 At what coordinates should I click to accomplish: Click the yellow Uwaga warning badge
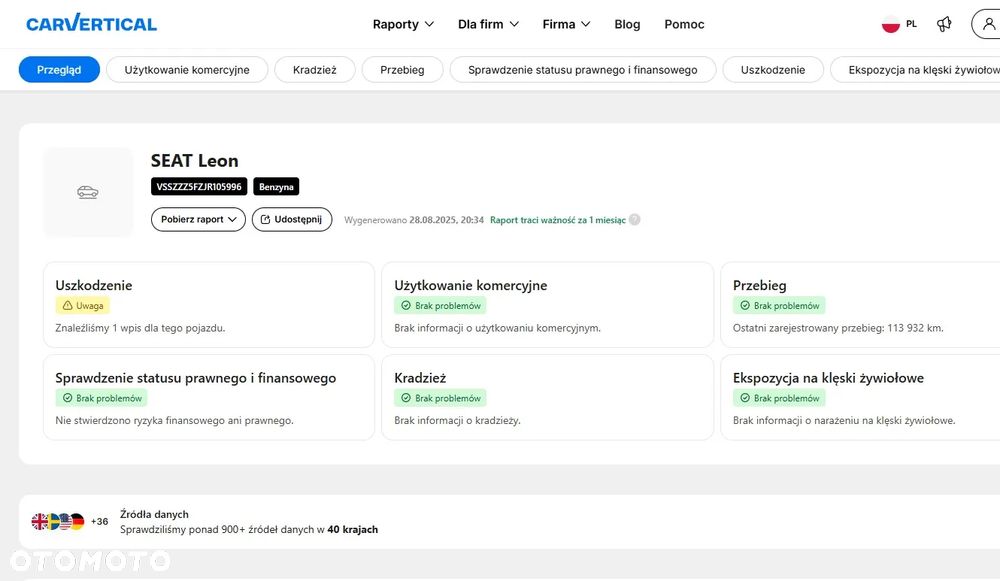tap(83, 306)
